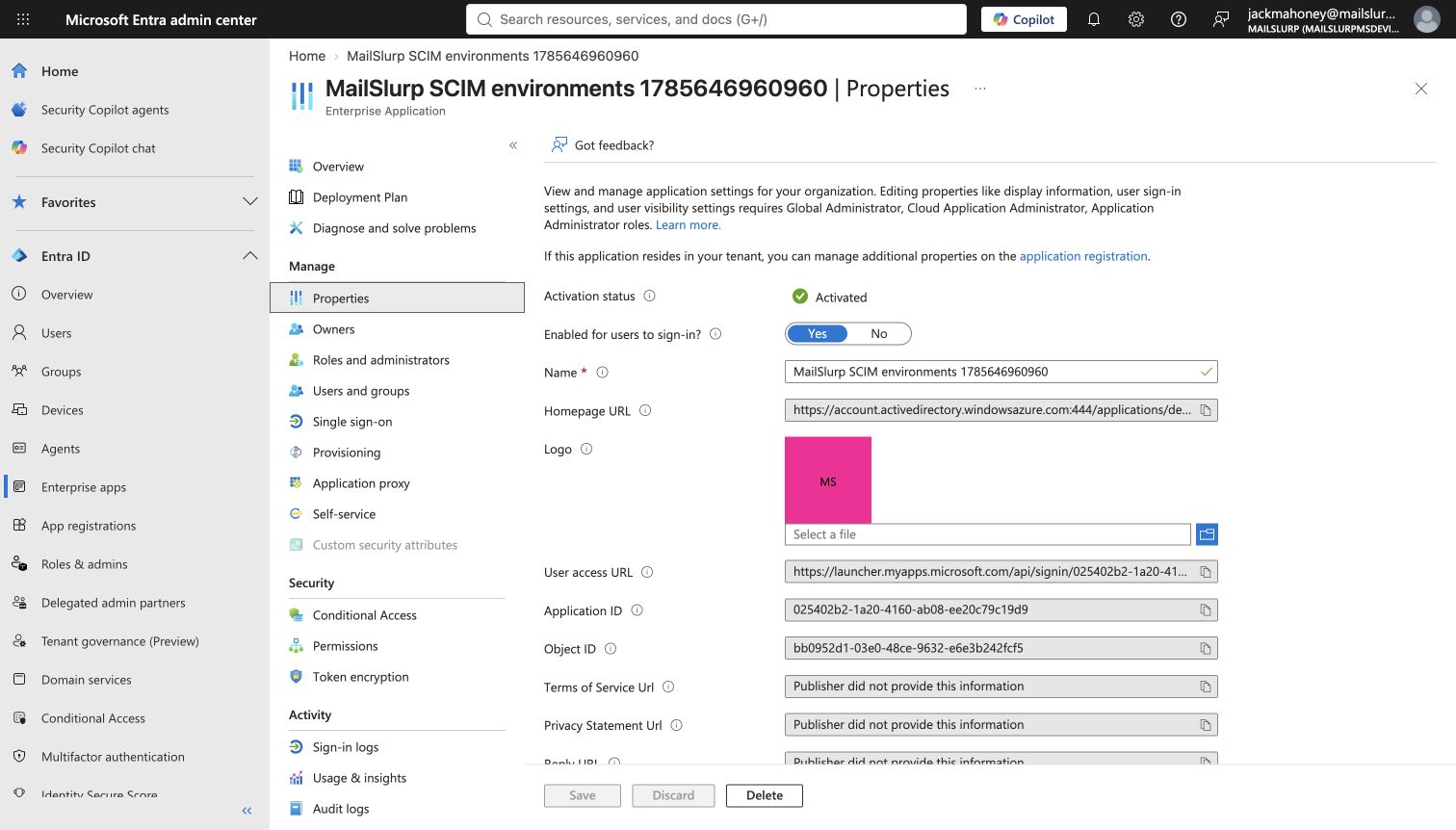Open the Permissions page
The height and width of the screenshot is (830, 1456).
coord(345,646)
